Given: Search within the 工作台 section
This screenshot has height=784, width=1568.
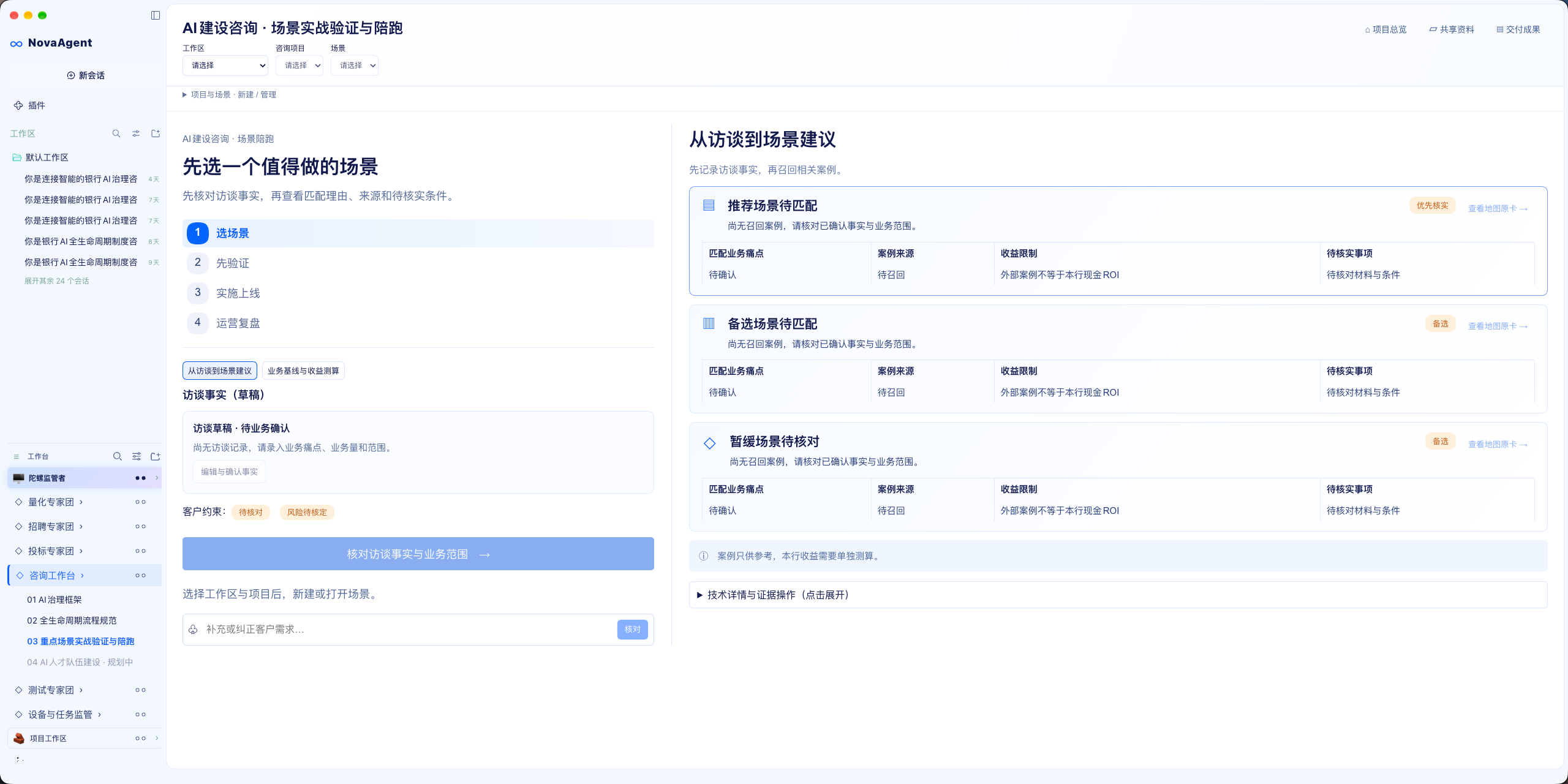Looking at the screenshot, I should [118, 456].
